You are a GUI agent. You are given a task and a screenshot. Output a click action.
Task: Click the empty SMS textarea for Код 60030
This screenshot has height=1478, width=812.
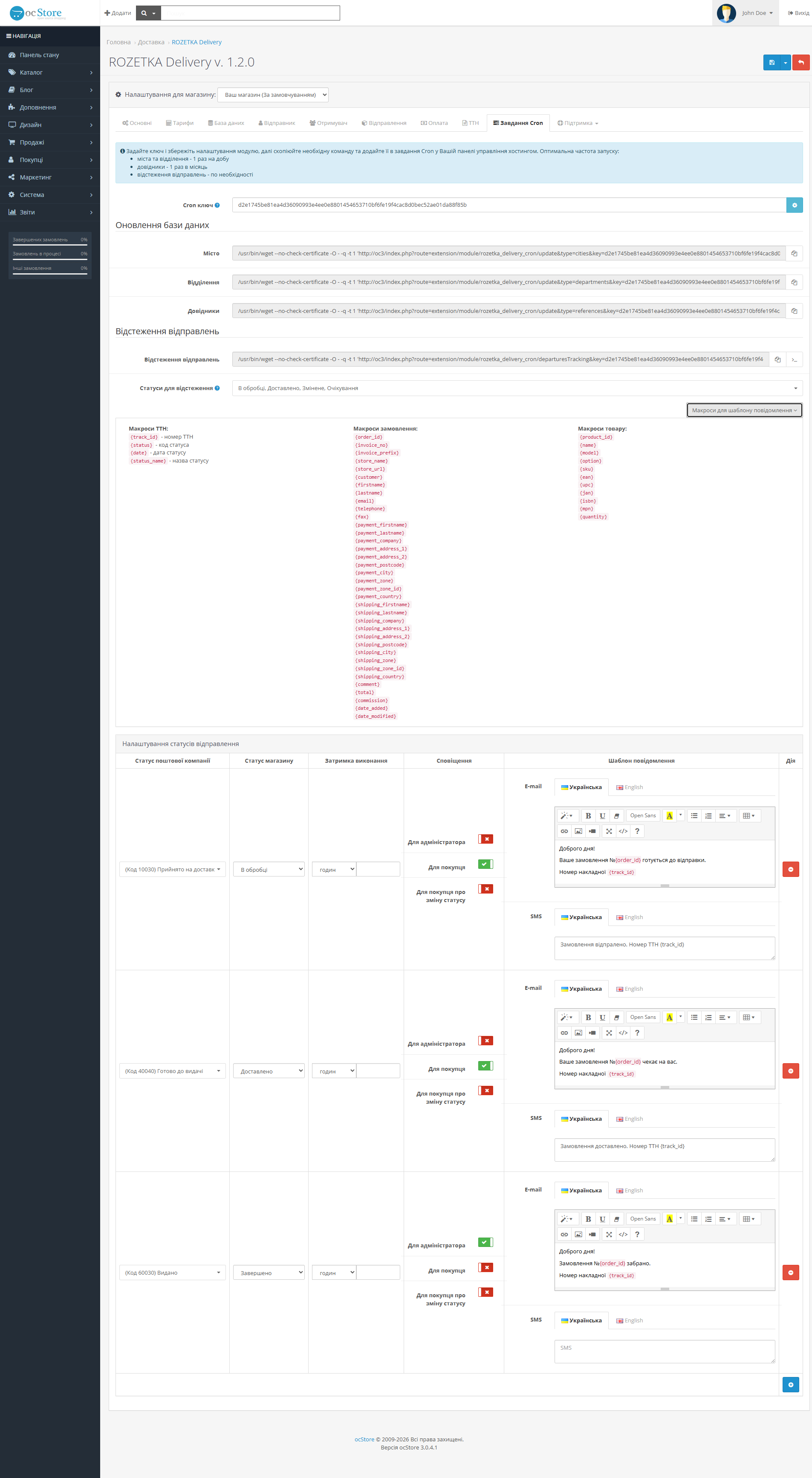pyautogui.click(x=665, y=1351)
